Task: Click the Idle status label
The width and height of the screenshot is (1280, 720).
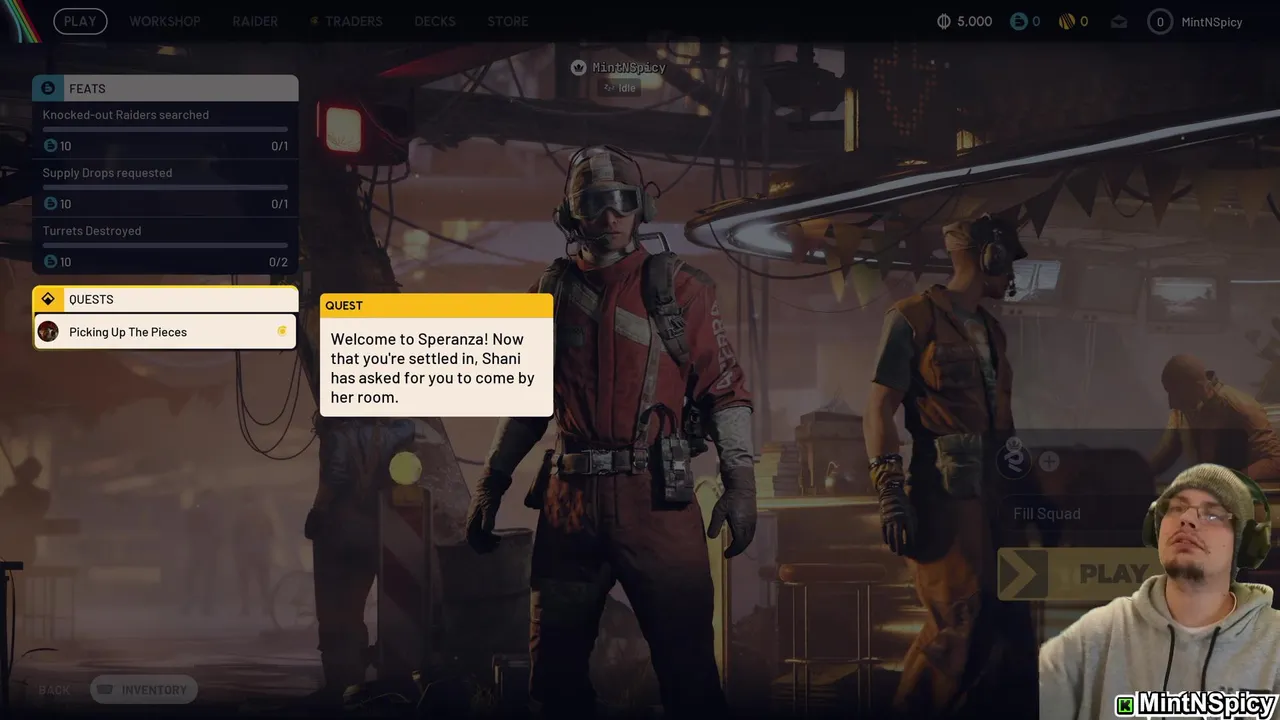Action: point(618,88)
